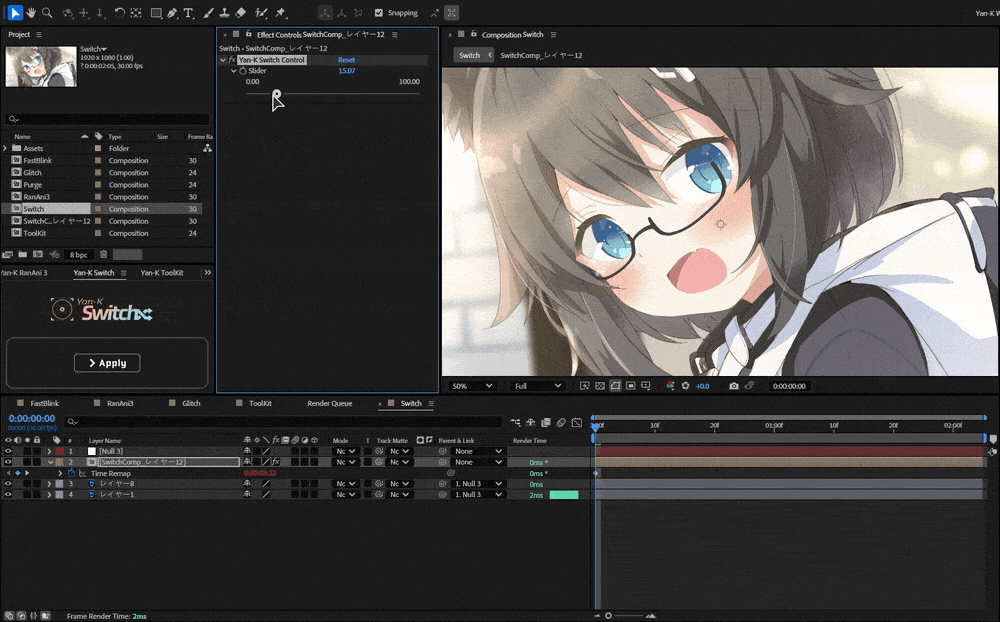Click the Switch breadcrumb in Composition viewer
Screen dimensions: 1000x622
[x=469, y=56]
